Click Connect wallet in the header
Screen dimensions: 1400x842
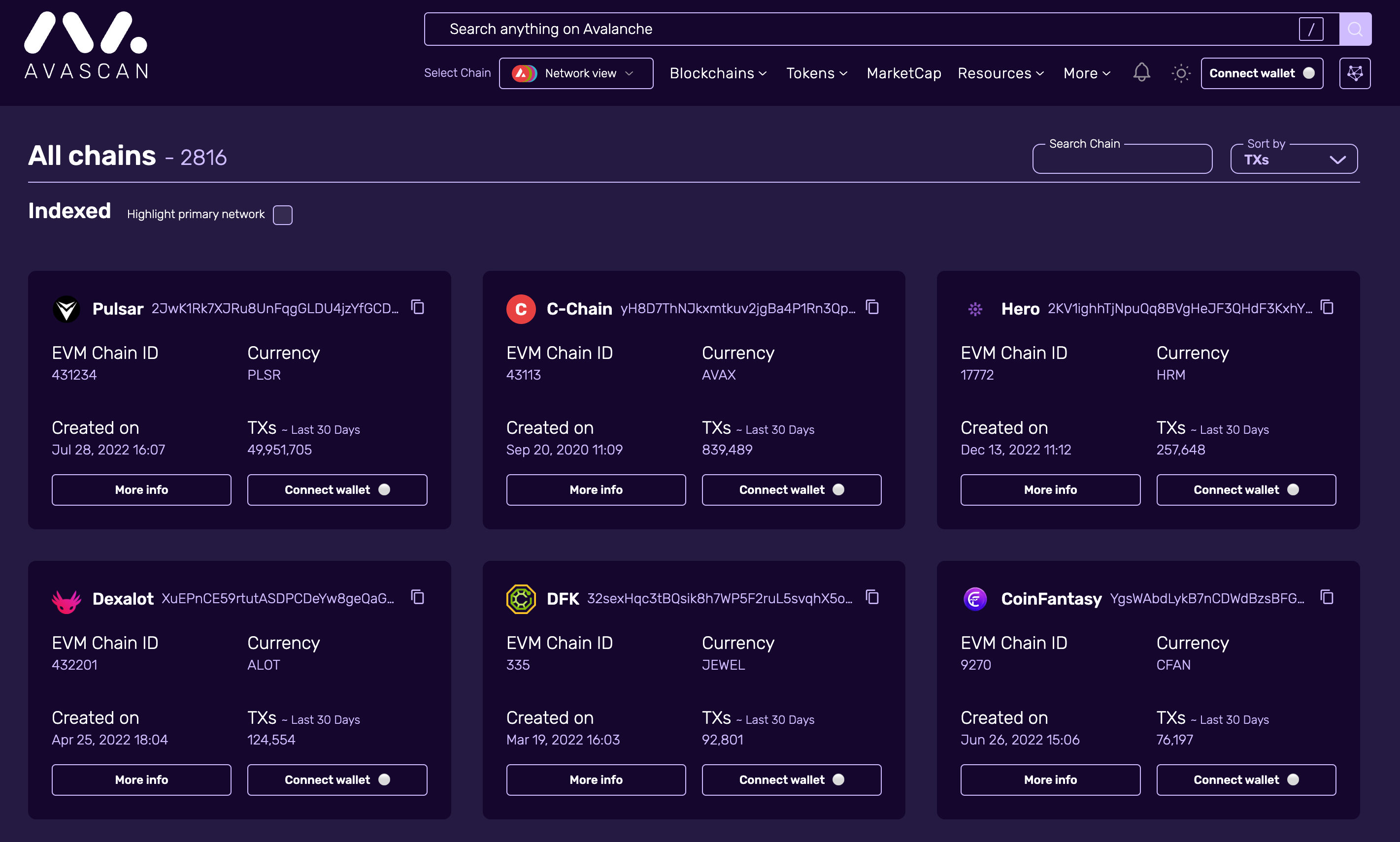(x=1262, y=73)
